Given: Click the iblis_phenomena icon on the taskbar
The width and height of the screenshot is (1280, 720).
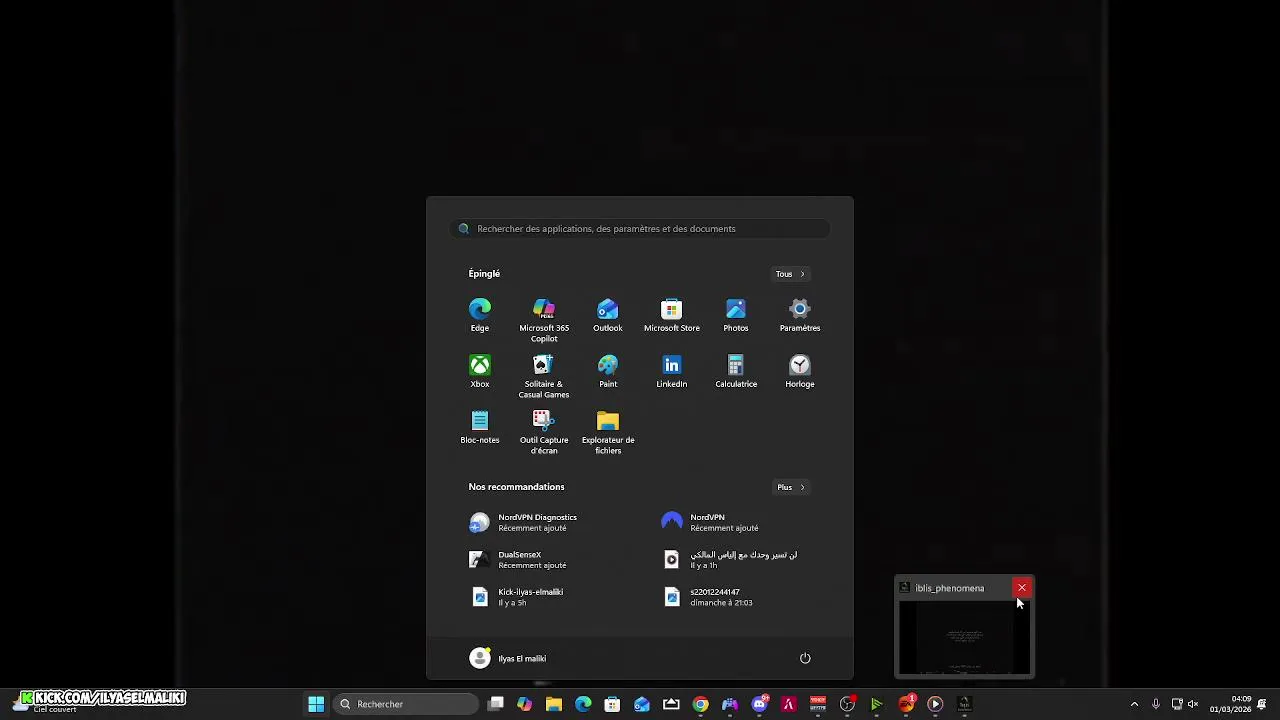Looking at the screenshot, I should [964, 704].
